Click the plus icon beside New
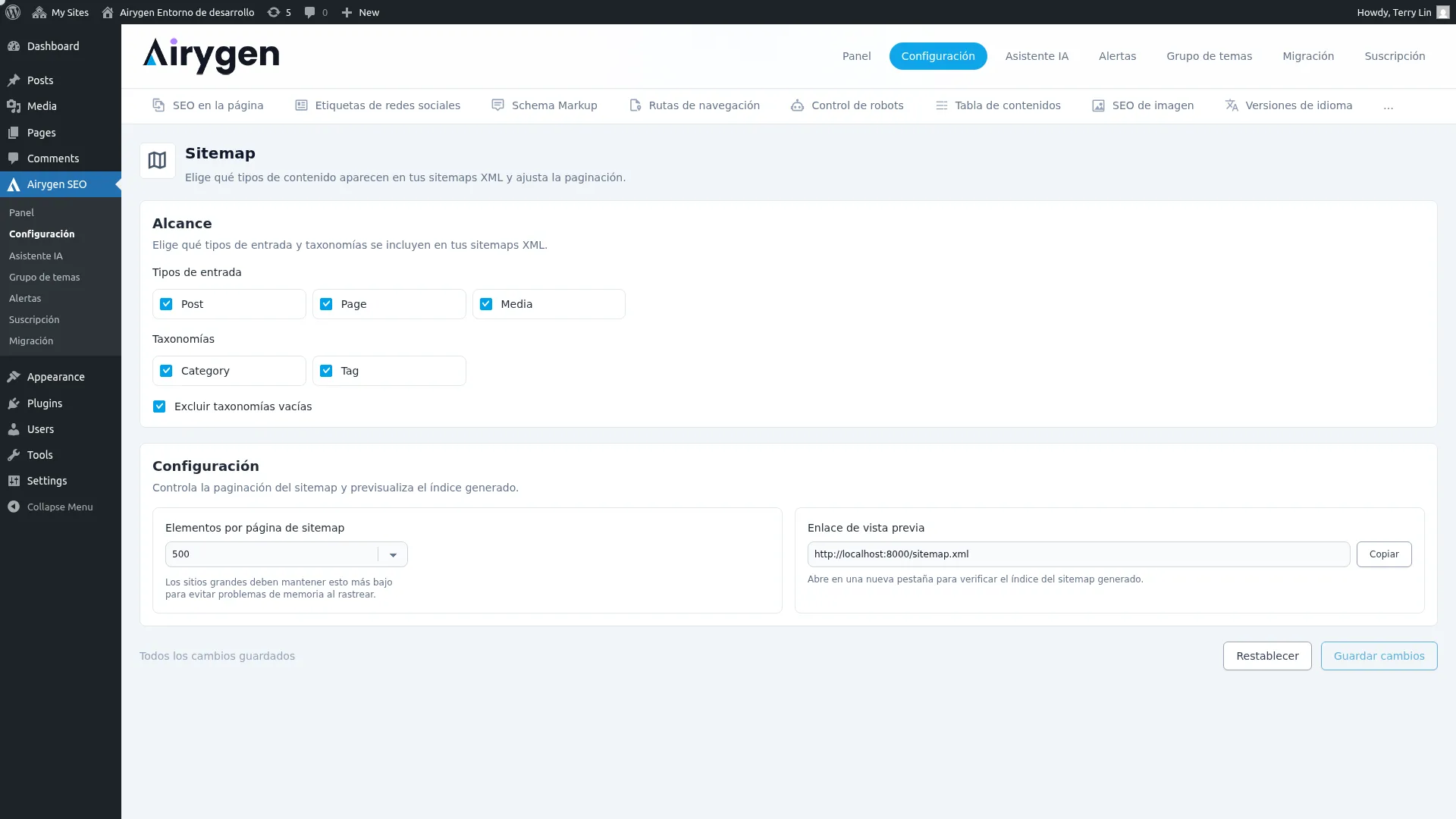The height and width of the screenshot is (819, 1456). pyautogui.click(x=347, y=12)
